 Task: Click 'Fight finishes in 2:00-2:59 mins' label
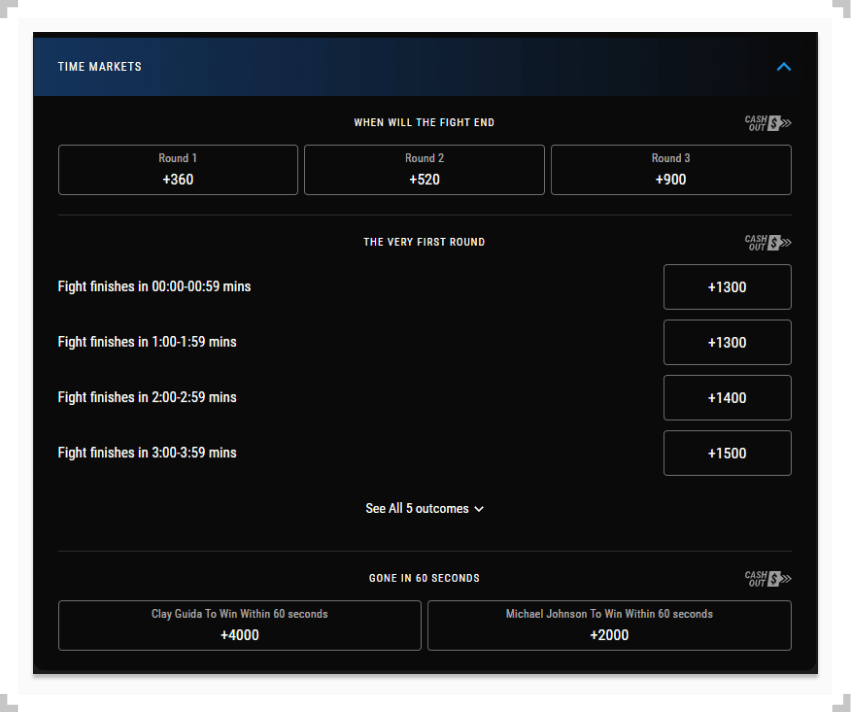pos(147,397)
